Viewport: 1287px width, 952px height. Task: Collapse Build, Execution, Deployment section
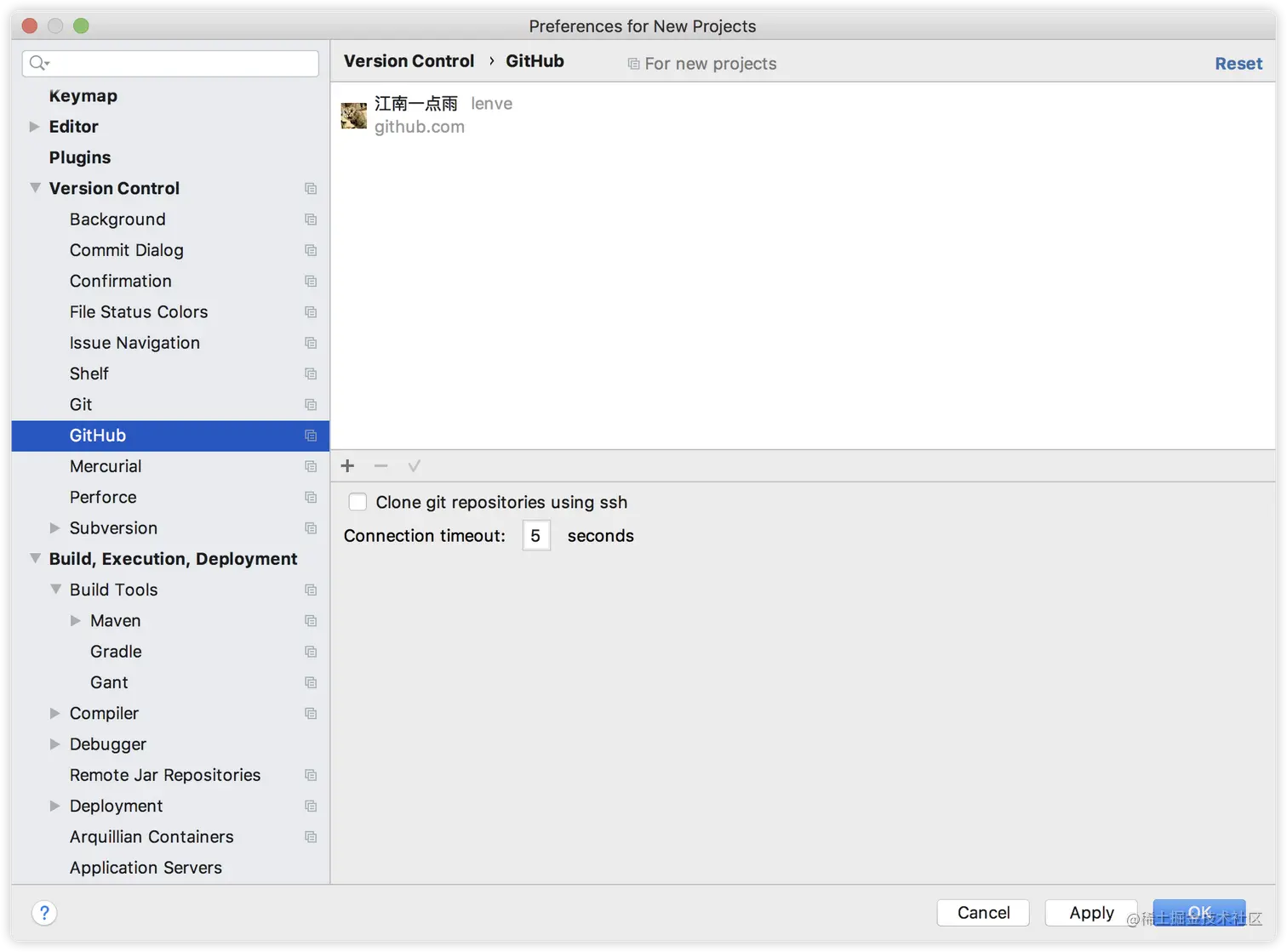point(35,559)
